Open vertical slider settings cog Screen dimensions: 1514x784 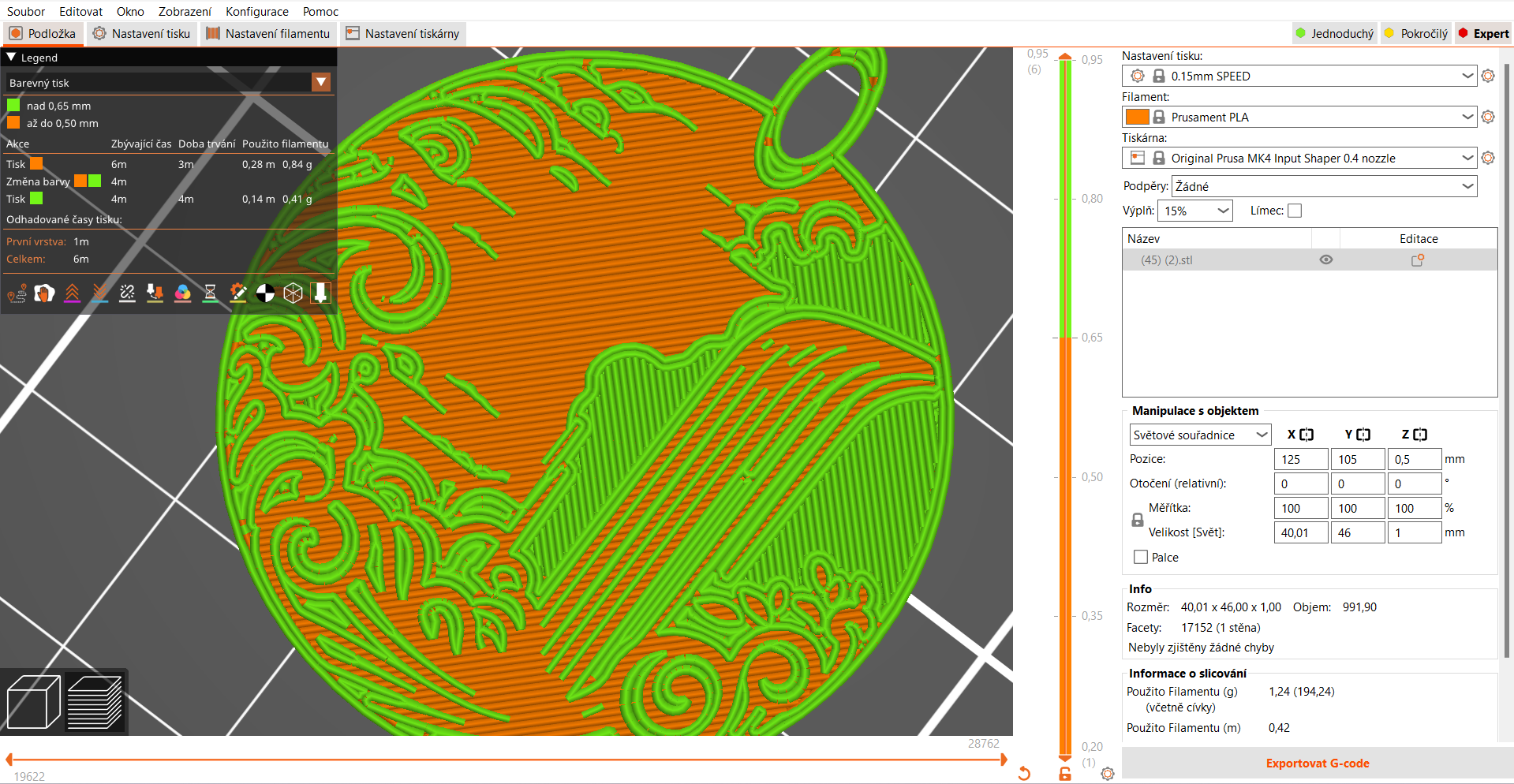tap(1108, 774)
